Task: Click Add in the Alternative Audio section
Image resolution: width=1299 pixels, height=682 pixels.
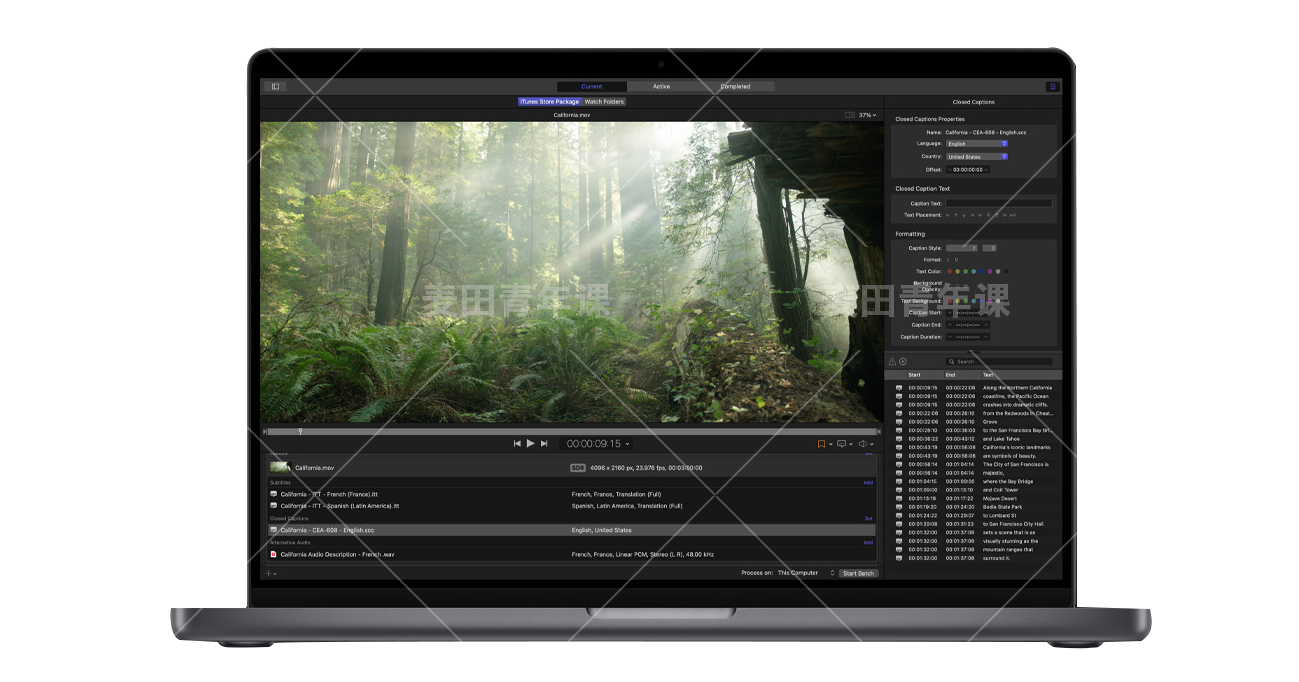Action: pyautogui.click(x=868, y=543)
